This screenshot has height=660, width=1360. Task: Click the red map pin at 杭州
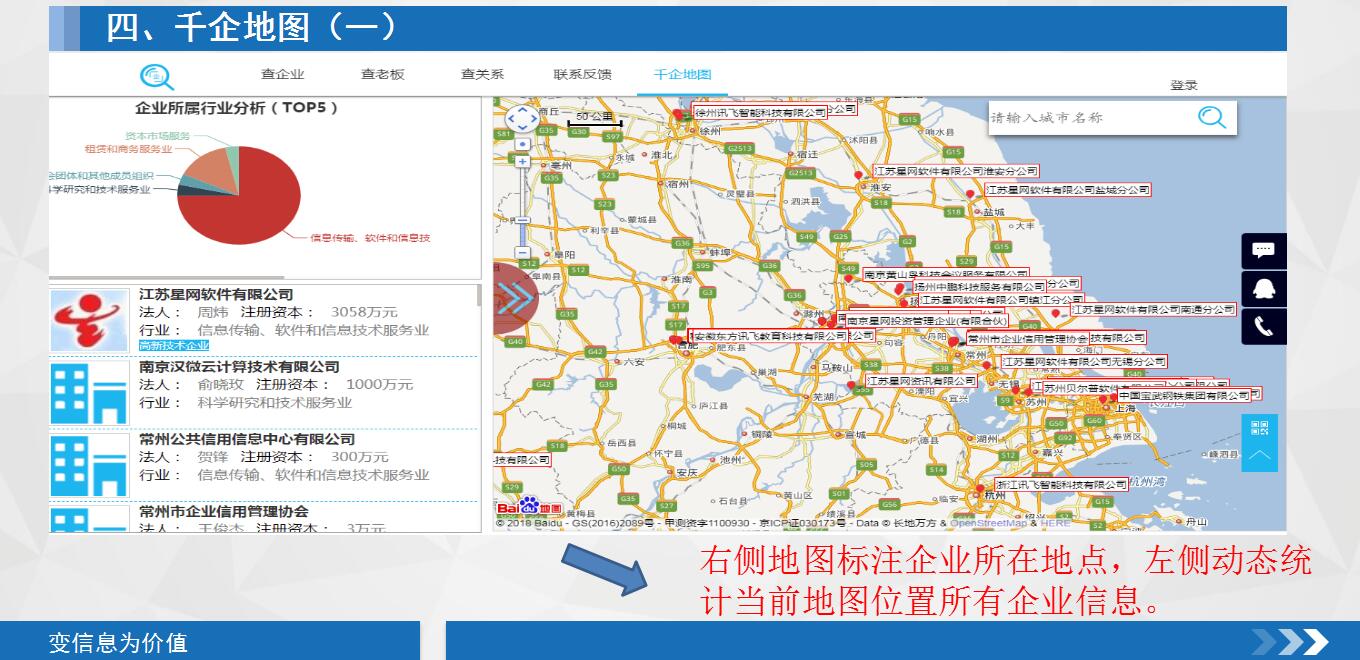click(x=979, y=490)
